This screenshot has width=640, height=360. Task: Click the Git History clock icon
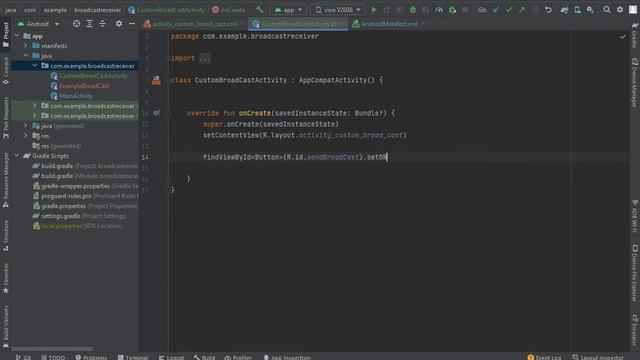[x=535, y=9]
